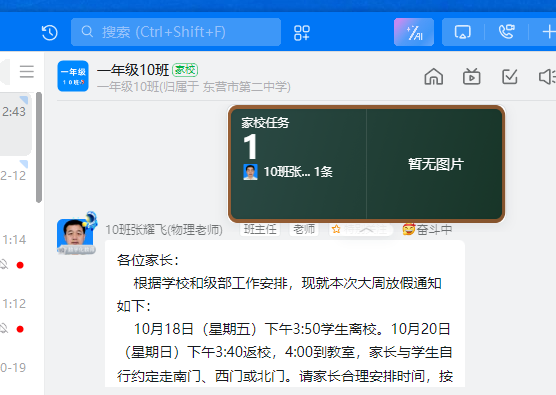Screen dimensions: 556x395
Task: Open the apps grid icon beside search
Action: tap(302, 33)
